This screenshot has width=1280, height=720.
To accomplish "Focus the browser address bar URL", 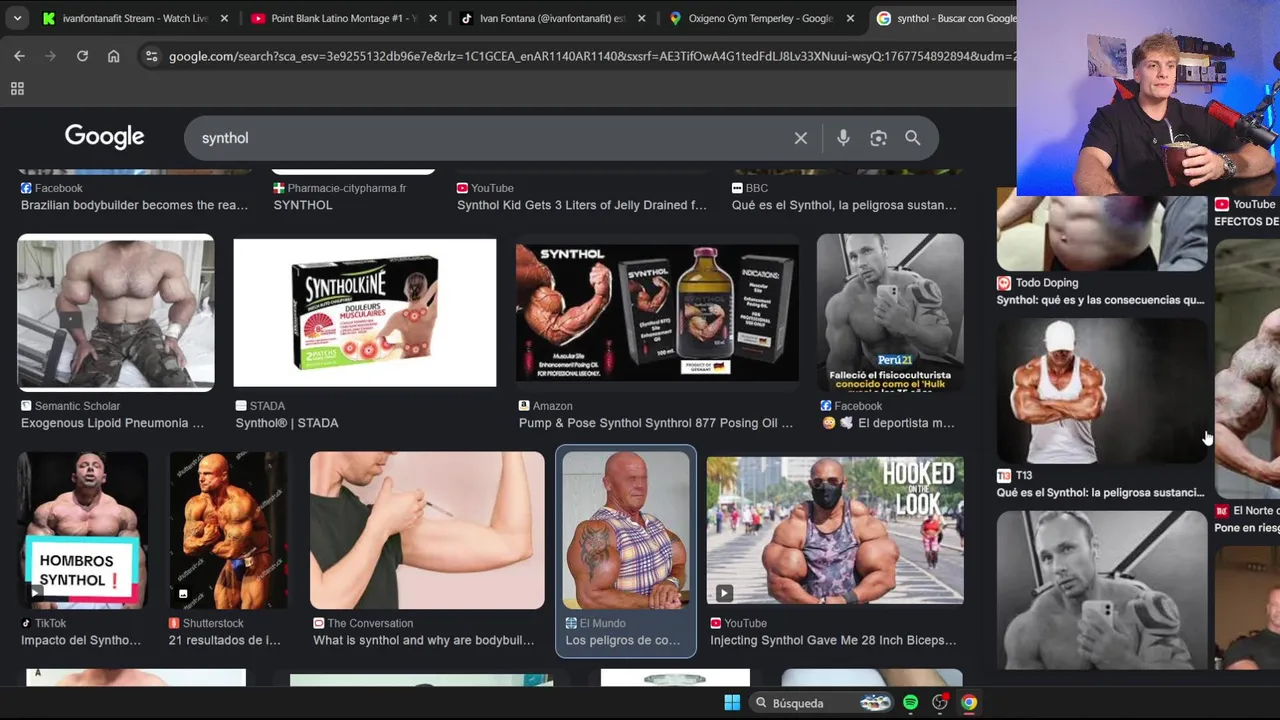I will [590, 56].
